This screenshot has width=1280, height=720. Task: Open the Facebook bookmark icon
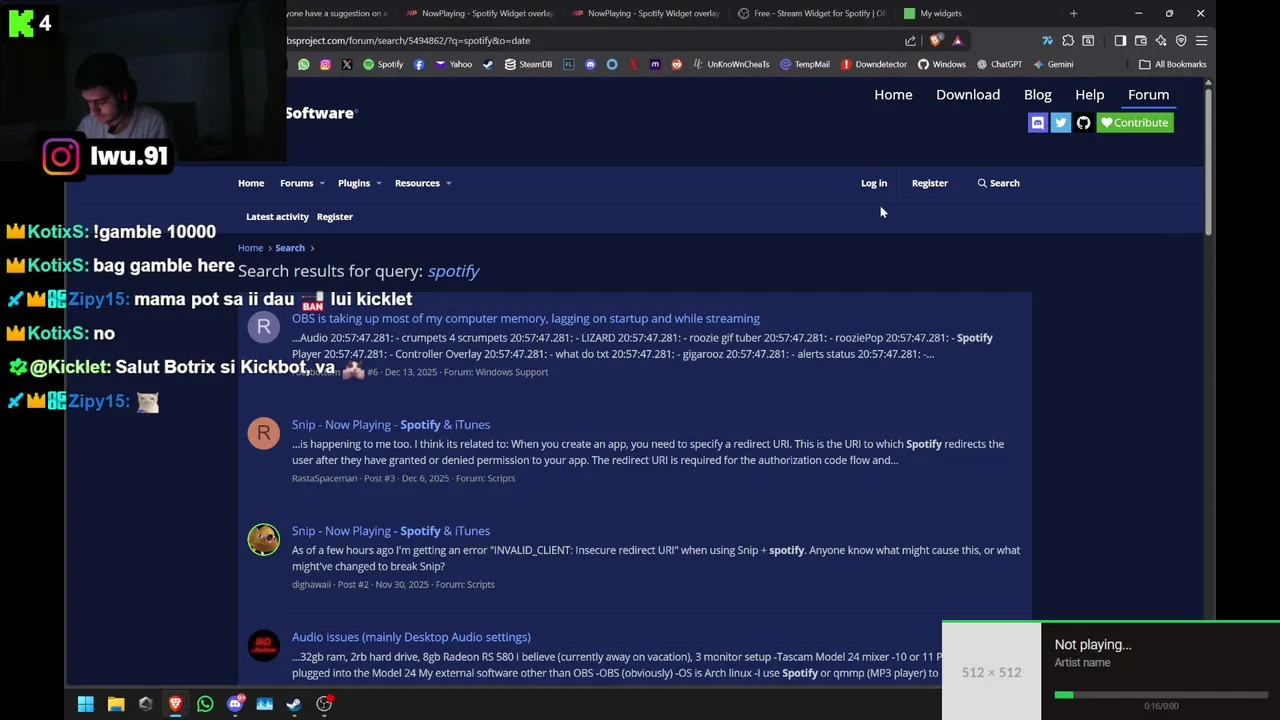418,64
